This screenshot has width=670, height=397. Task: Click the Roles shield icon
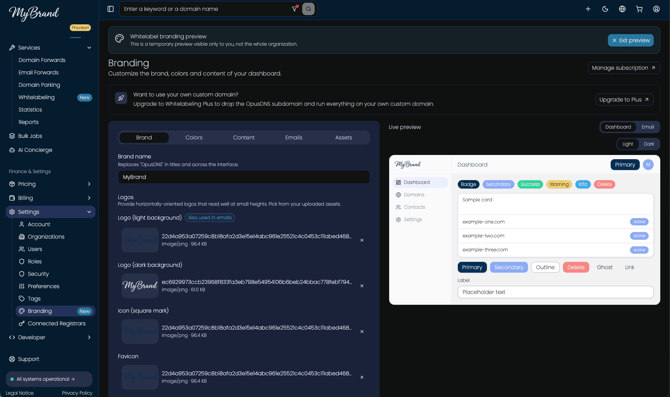[22, 262]
